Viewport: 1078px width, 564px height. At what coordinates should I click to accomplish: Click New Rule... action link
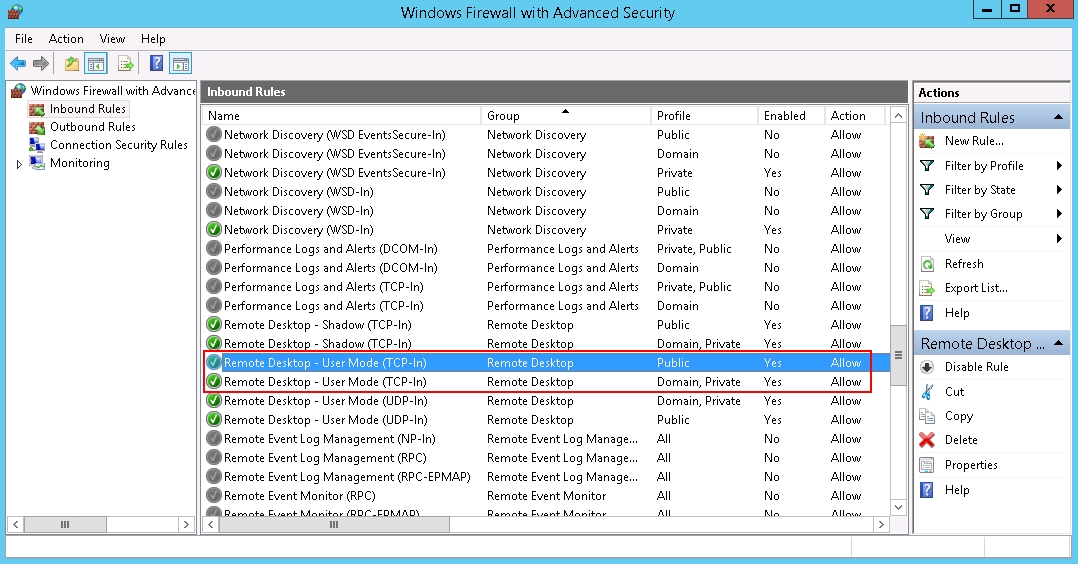[x=974, y=141]
